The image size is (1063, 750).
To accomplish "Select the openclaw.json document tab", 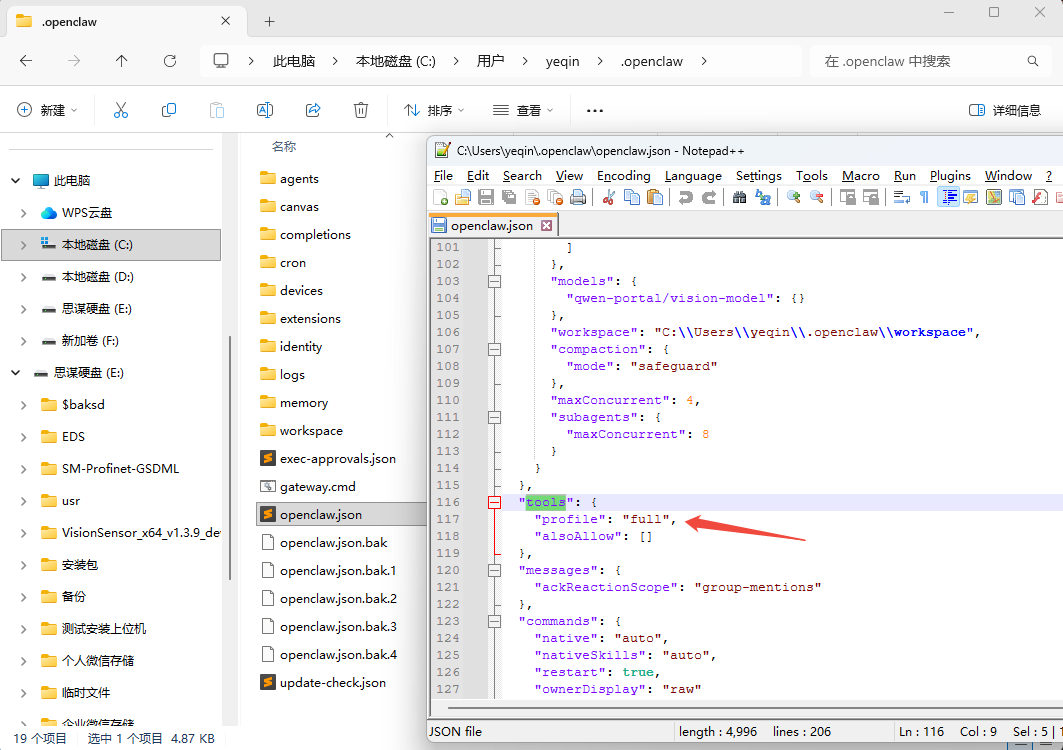I will [492, 226].
